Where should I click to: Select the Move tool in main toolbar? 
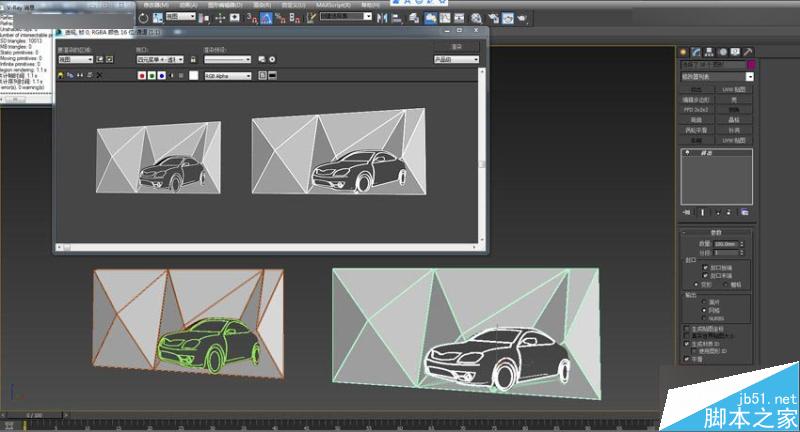pyautogui.click(x=220, y=17)
